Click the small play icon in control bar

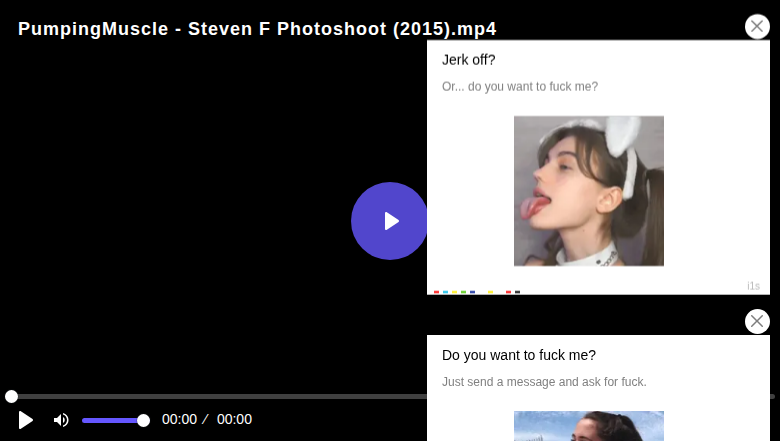(26, 420)
